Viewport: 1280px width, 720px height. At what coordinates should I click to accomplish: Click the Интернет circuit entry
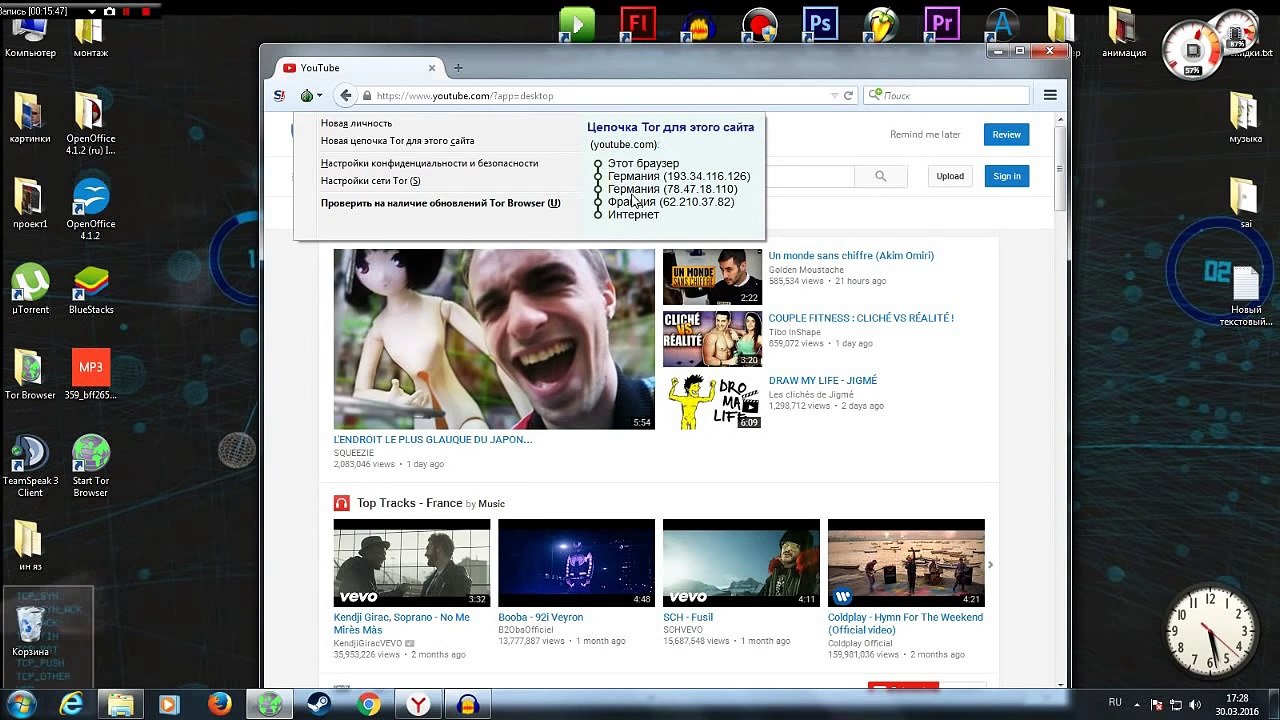[x=633, y=214]
